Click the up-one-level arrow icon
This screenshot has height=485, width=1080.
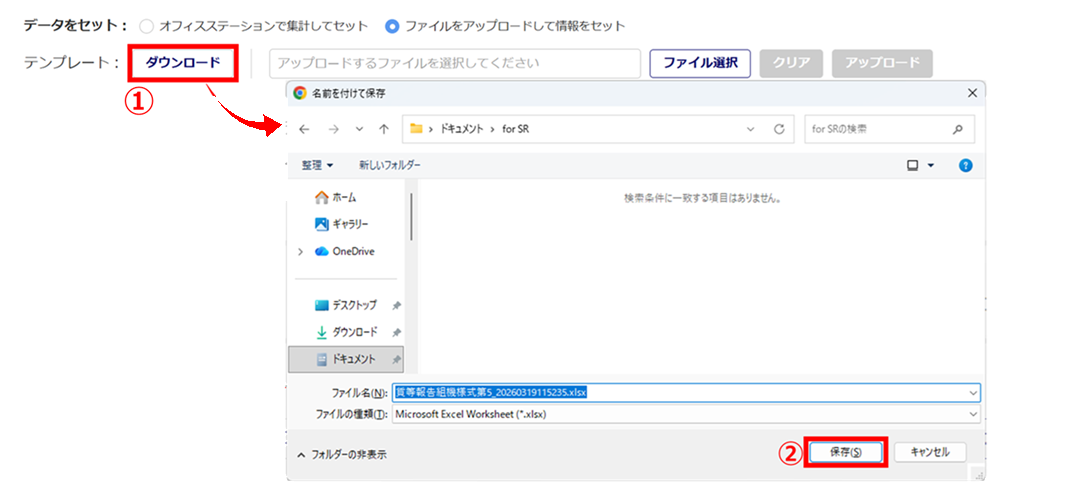click(x=384, y=129)
